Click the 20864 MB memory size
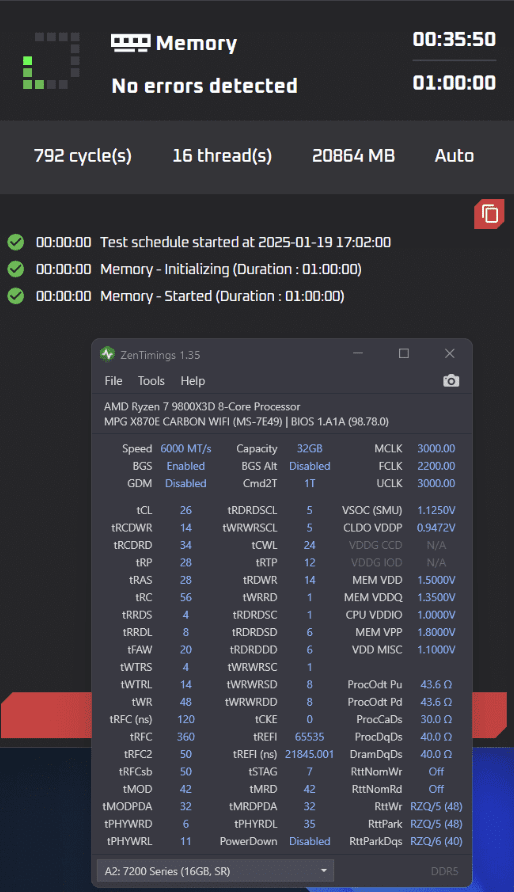This screenshot has width=514, height=892. [353, 156]
